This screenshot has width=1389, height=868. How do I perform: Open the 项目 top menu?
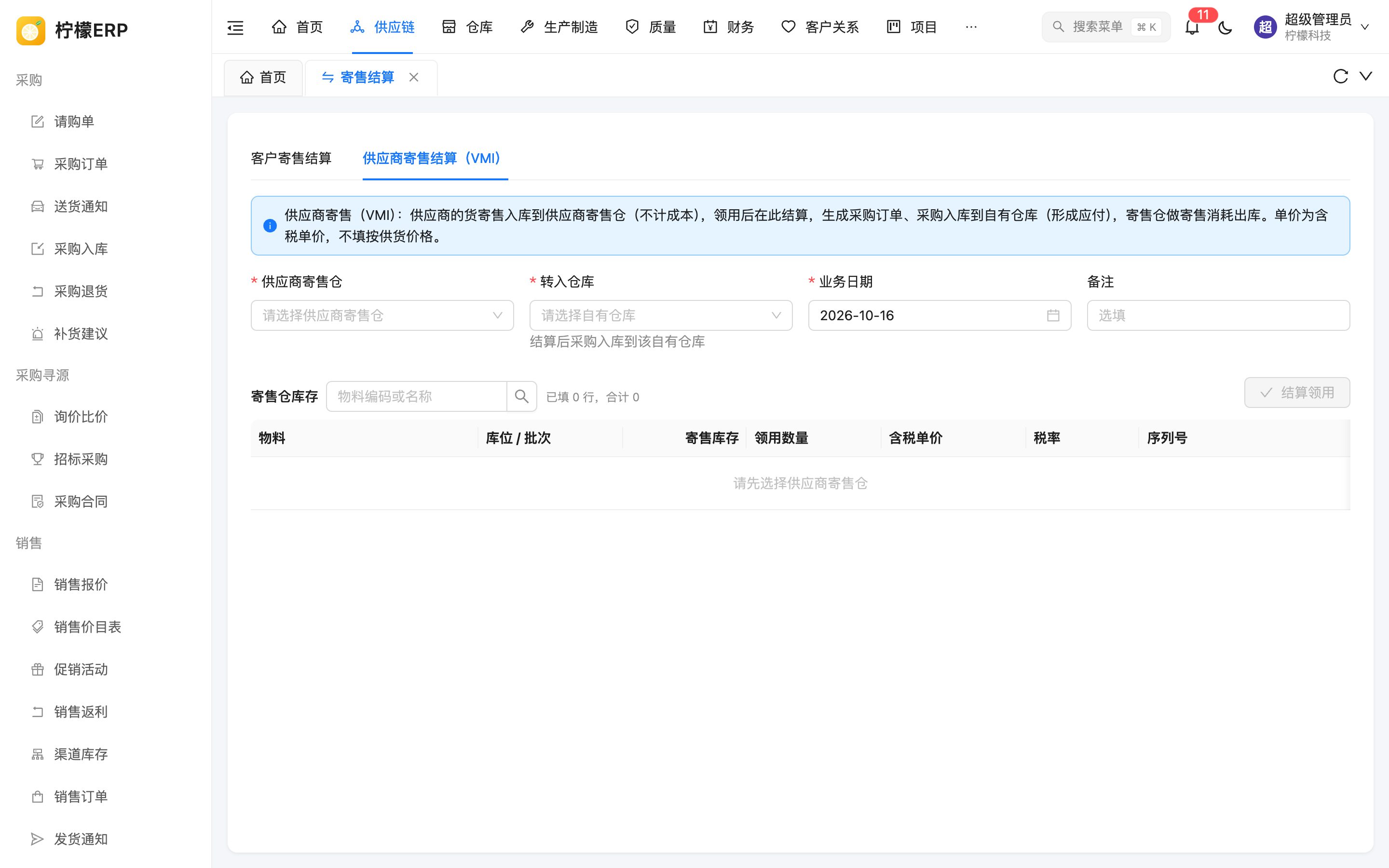tap(912, 27)
